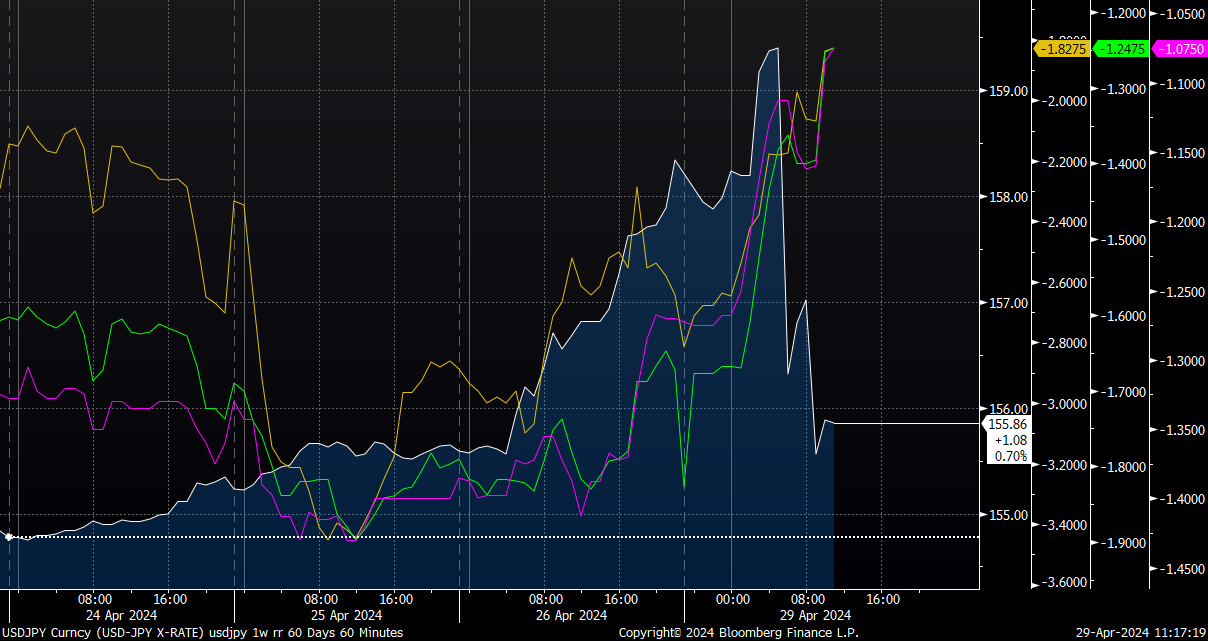The width and height of the screenshot is (1208, 641).
Task: Click the -2.4000 axis value
Action: 1063,222
